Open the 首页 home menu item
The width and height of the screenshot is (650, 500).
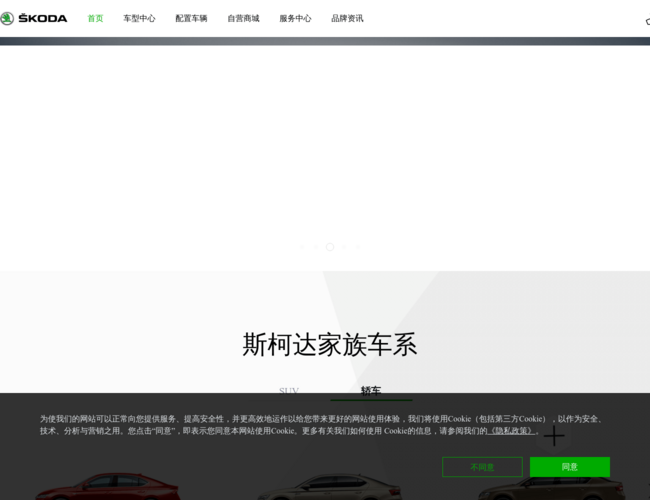pos(95,18)
